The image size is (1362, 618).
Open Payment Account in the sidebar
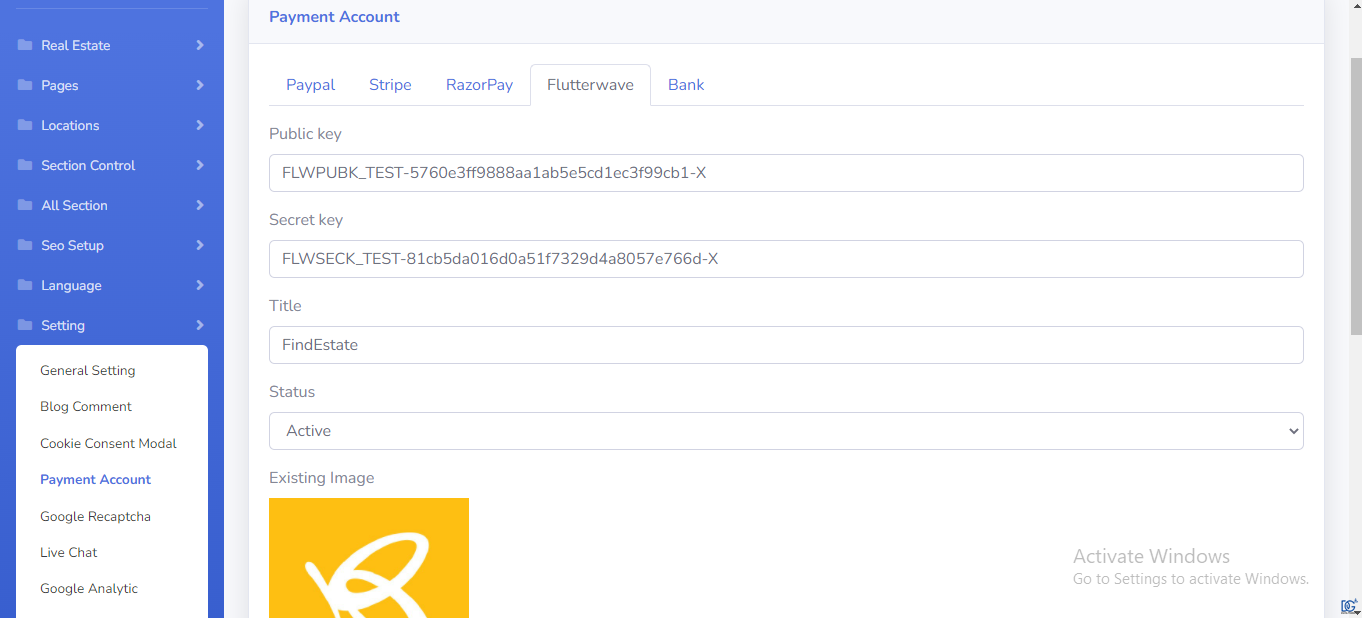(x=95, y=479)
